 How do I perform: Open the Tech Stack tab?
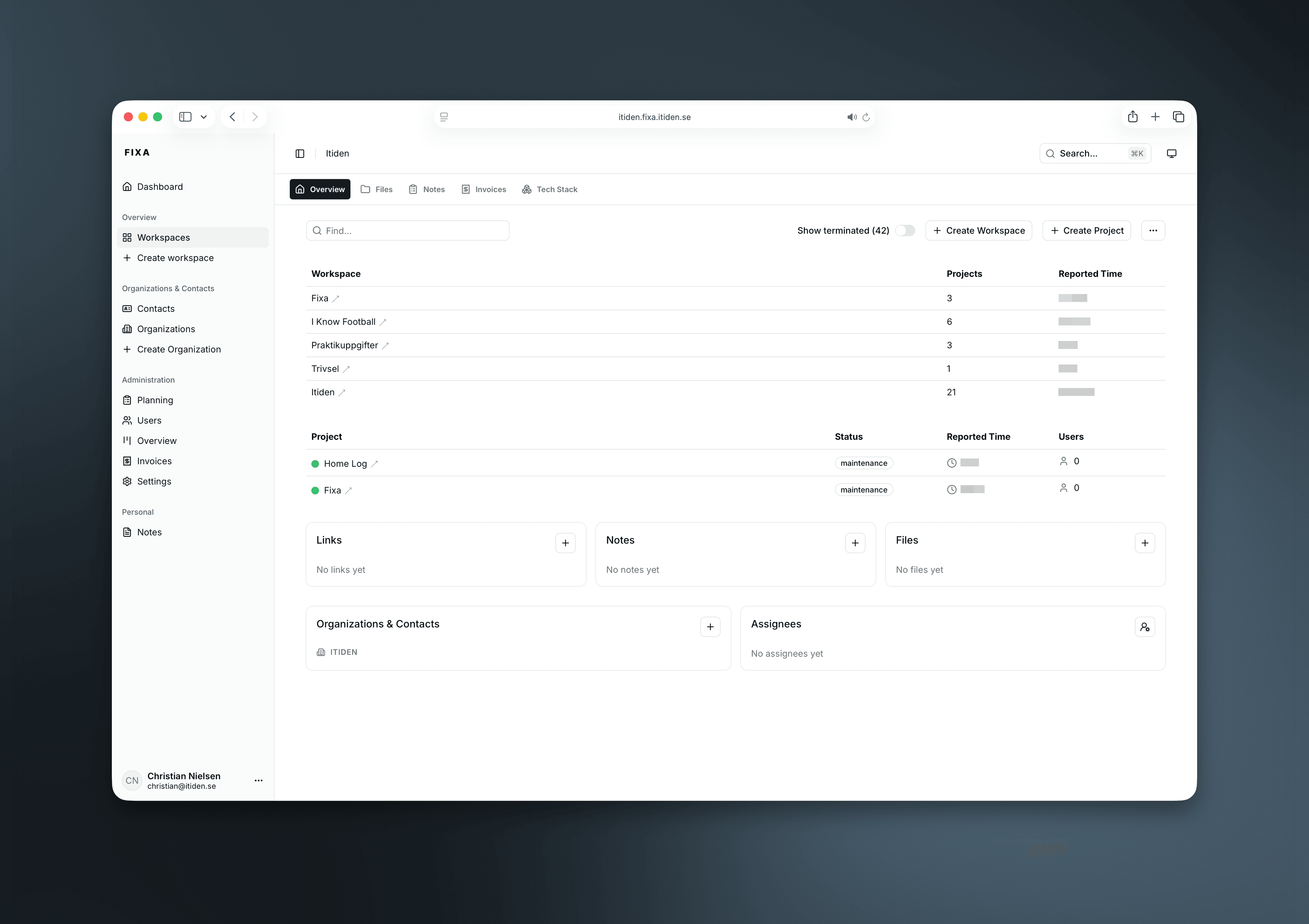coord(550,189)
